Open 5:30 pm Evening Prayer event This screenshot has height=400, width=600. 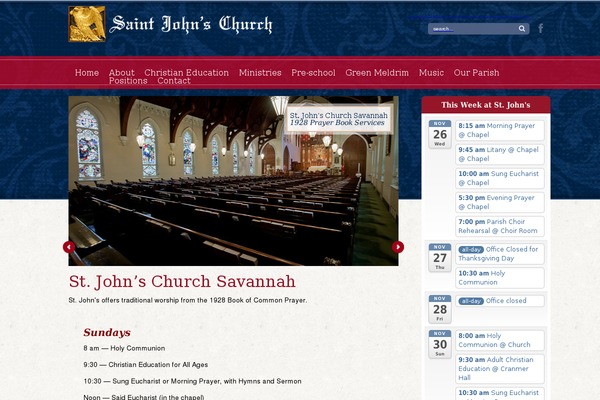pyautogui.click(x=499, y=202)
